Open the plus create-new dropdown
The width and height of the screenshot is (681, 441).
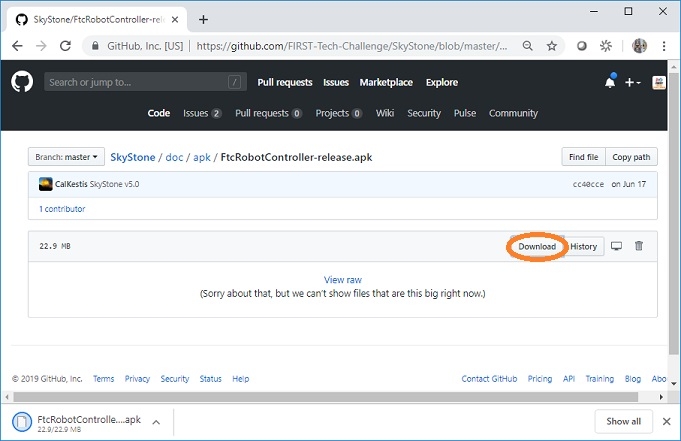(x=633, y=82)
